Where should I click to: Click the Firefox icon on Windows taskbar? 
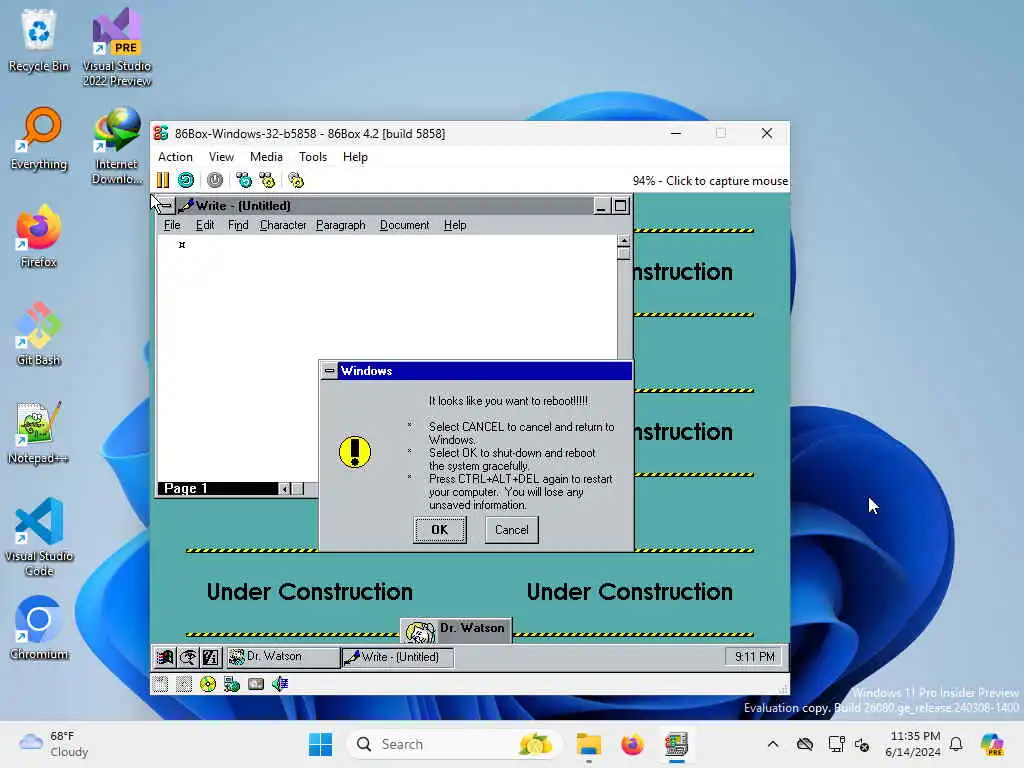tap(632, 744)
